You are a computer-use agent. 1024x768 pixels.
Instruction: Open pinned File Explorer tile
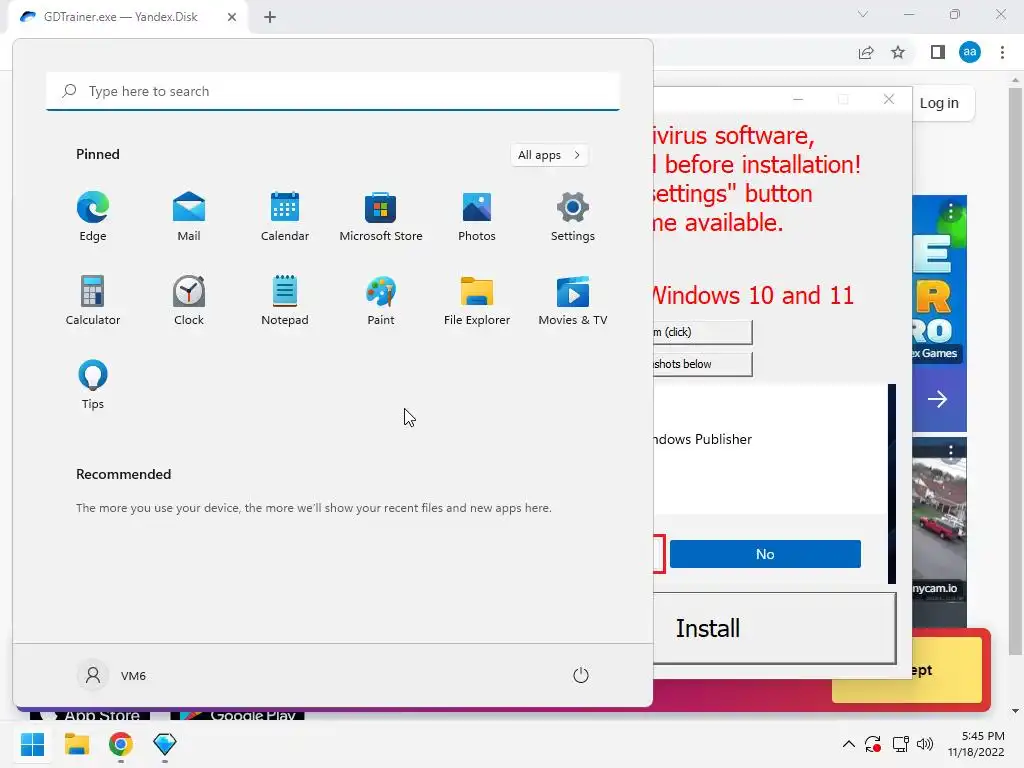tap(477, 300)
